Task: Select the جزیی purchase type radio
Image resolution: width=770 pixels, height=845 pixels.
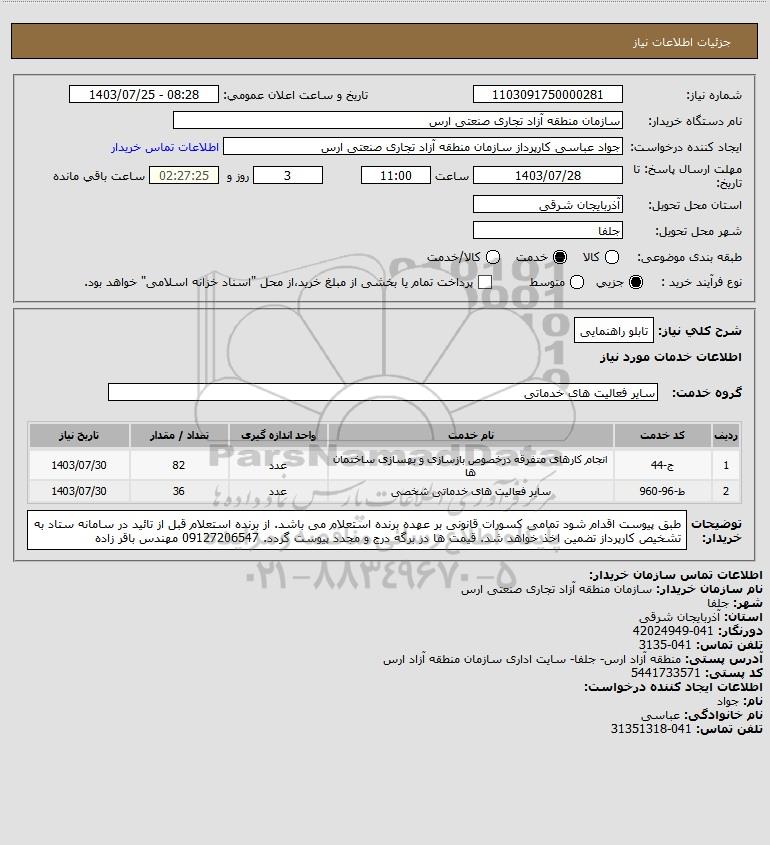Action: coord(636,282)
